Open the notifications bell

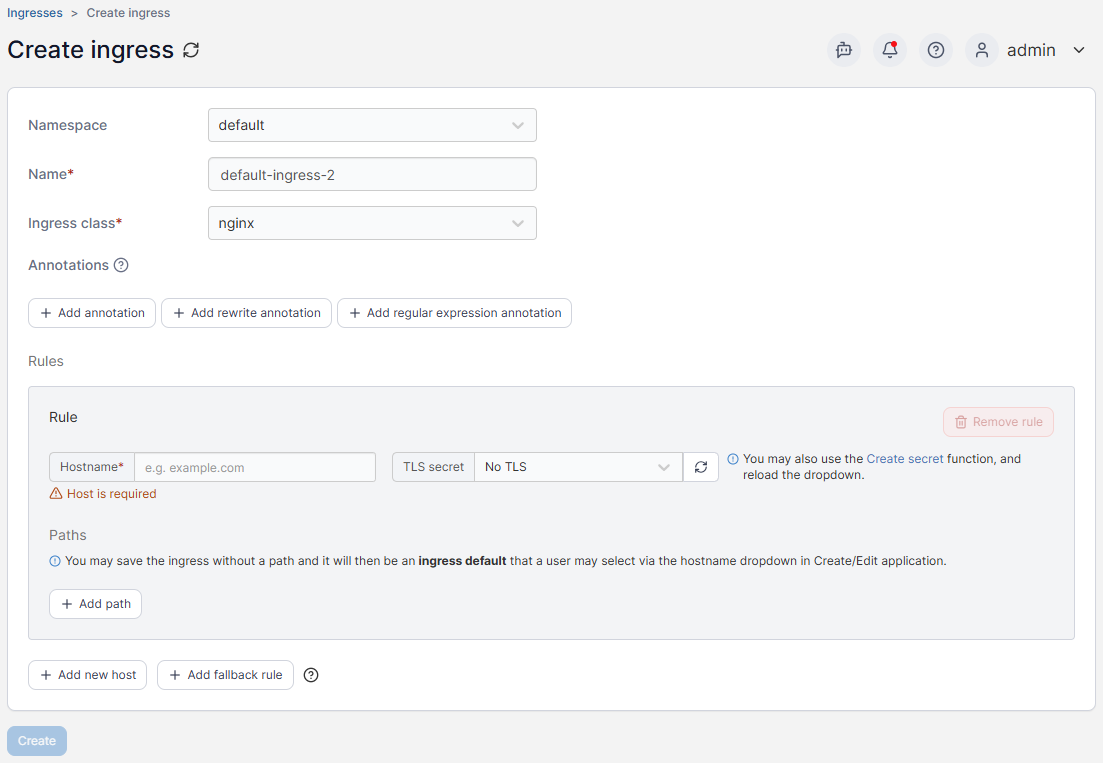[x=890, y=50]
